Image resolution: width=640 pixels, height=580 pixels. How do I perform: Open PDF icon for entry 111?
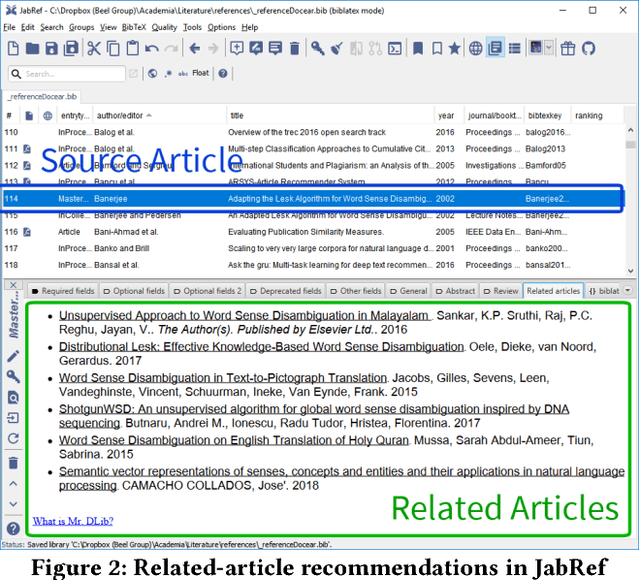(27, 149)
